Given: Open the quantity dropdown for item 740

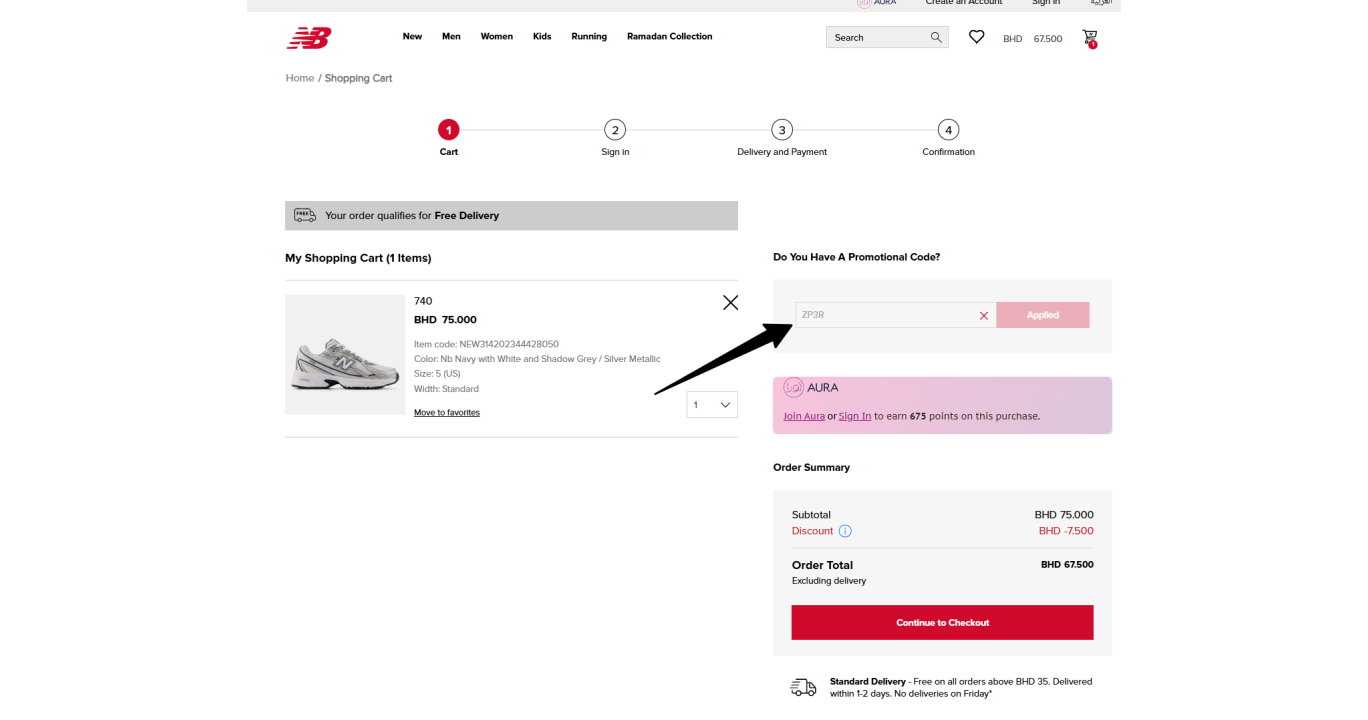Looking at the screenshot, I should coord(712,405).
